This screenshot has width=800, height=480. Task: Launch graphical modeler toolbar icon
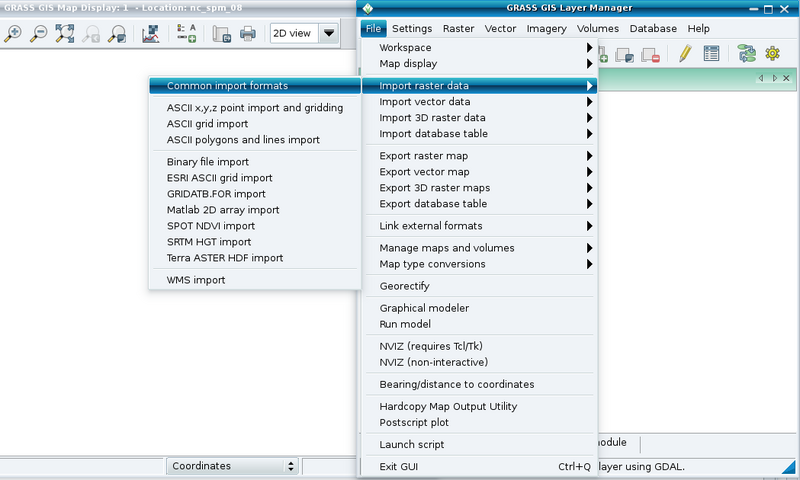(745, 54)
